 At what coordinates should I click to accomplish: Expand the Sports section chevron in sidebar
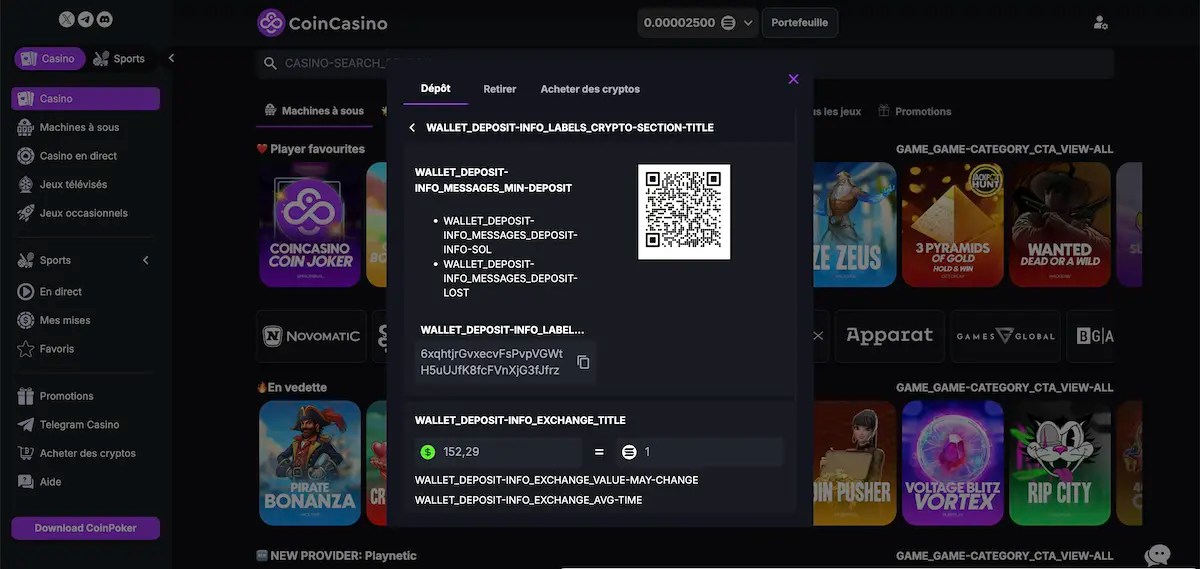pyautogui.click(x=146, y=260)
